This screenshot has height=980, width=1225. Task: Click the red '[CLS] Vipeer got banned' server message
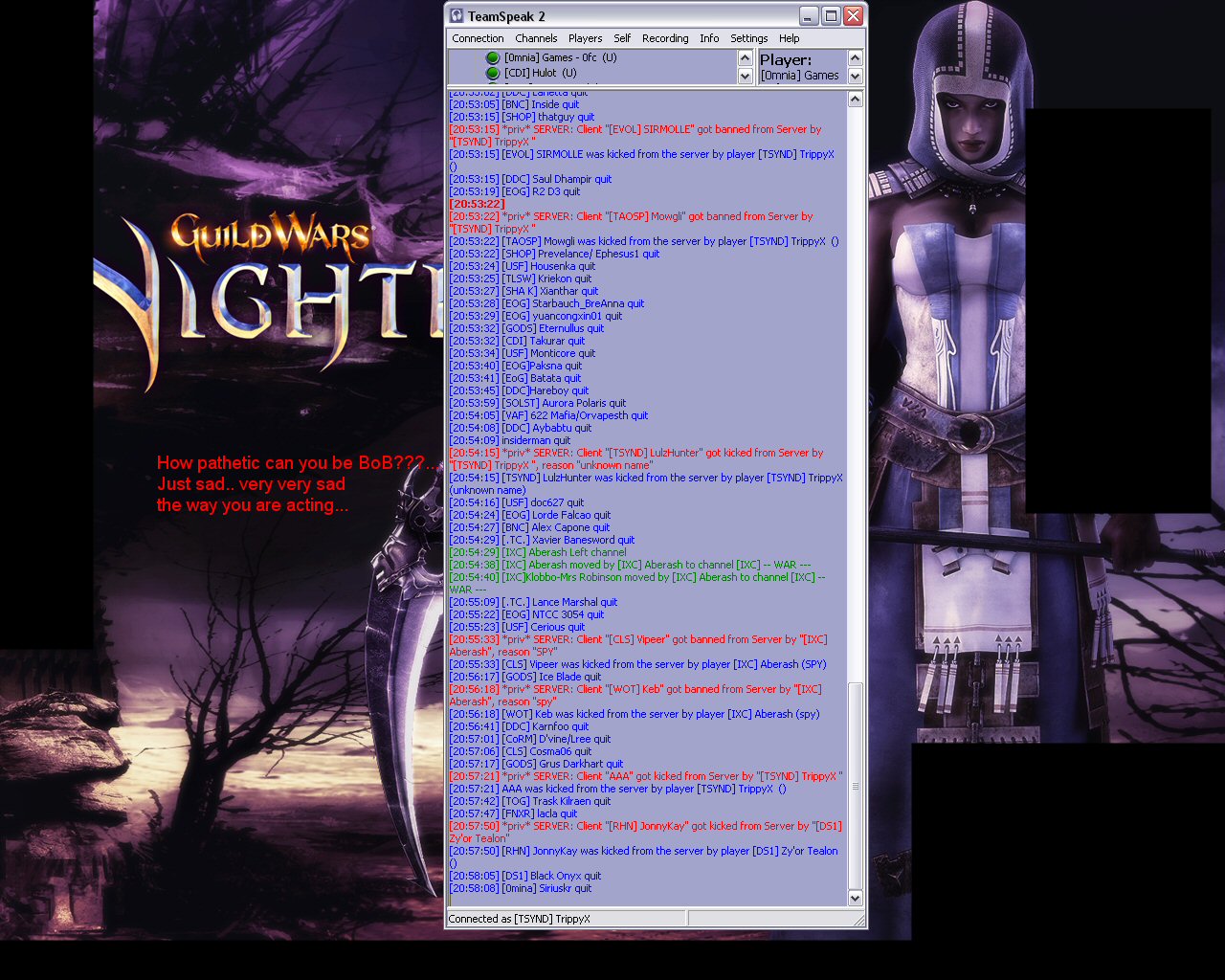click(x=638, y=645)
